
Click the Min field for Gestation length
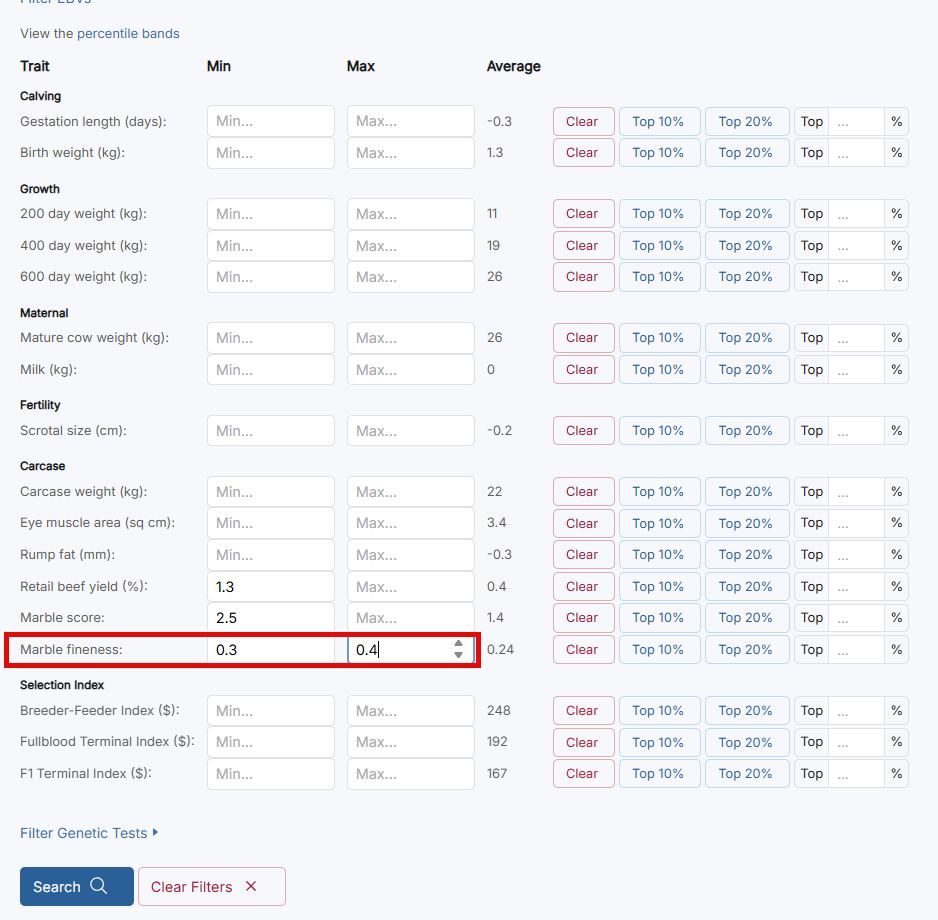pos(270,122)
